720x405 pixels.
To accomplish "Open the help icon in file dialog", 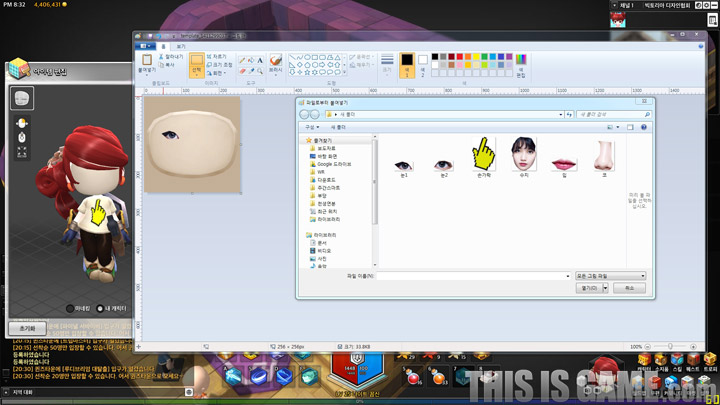I will pyautogui.click(x=642, y=127).
